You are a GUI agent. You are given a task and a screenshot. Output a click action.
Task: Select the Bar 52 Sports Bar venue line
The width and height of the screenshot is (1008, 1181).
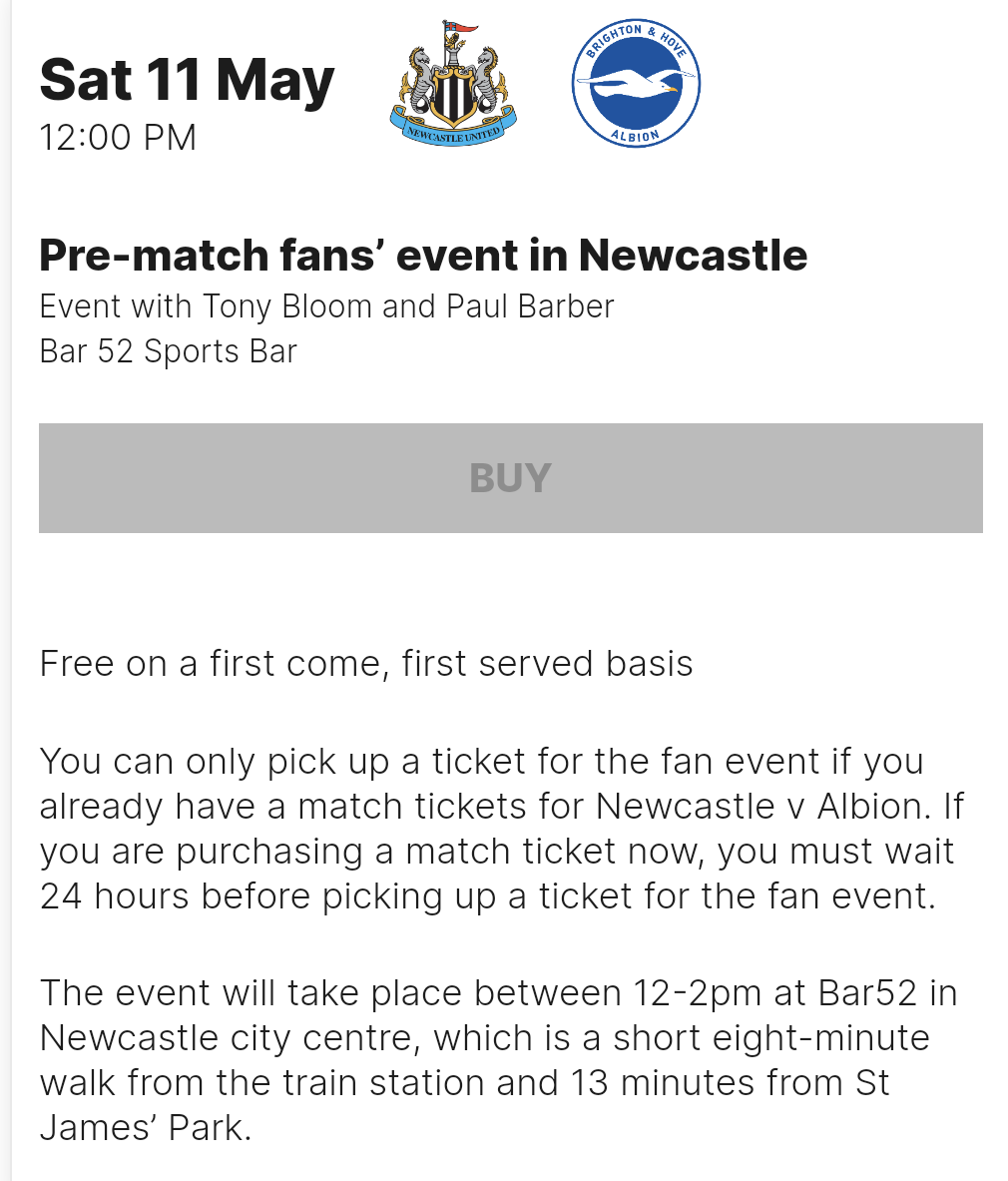click(x=168, y=351)
